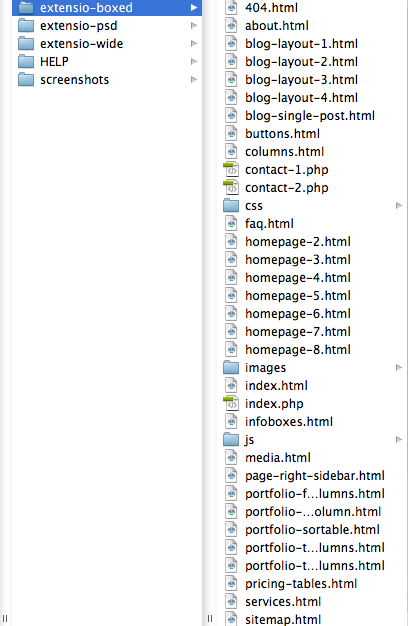
Task: Expand the extensio-wide folder arrow
Action: [x=194, y=44]
